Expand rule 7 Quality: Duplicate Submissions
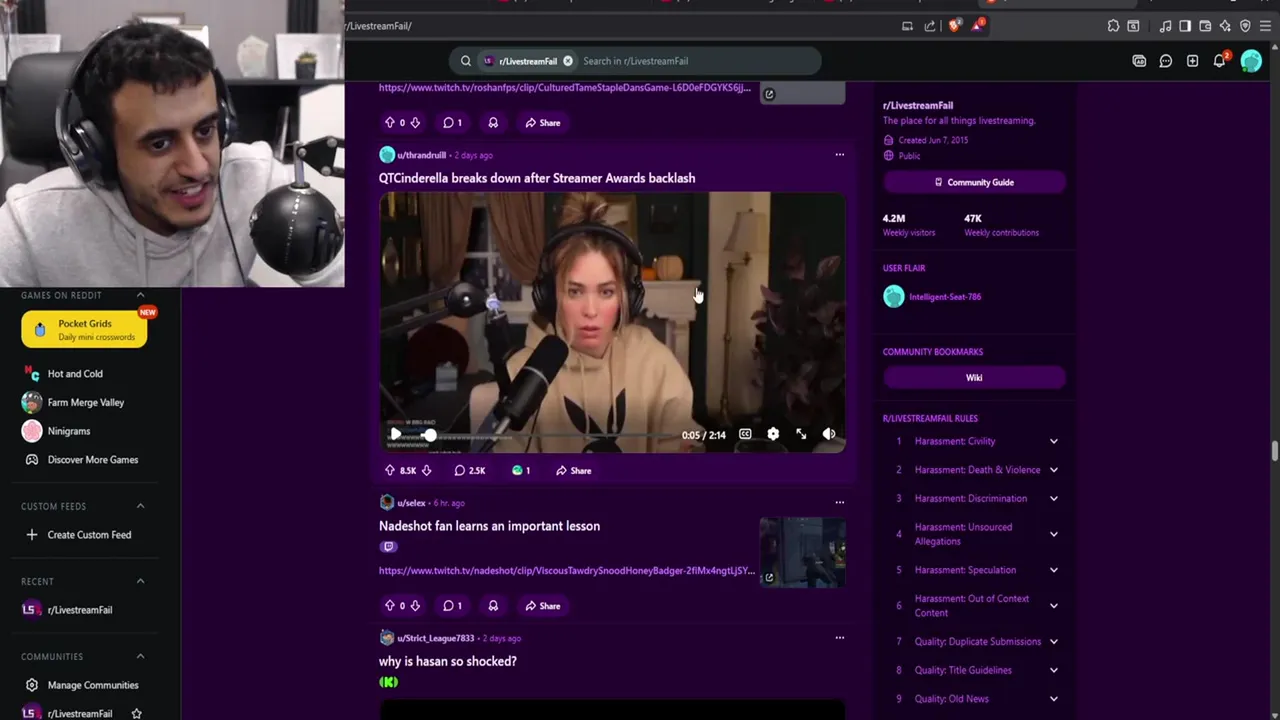 click(1053, 641)
